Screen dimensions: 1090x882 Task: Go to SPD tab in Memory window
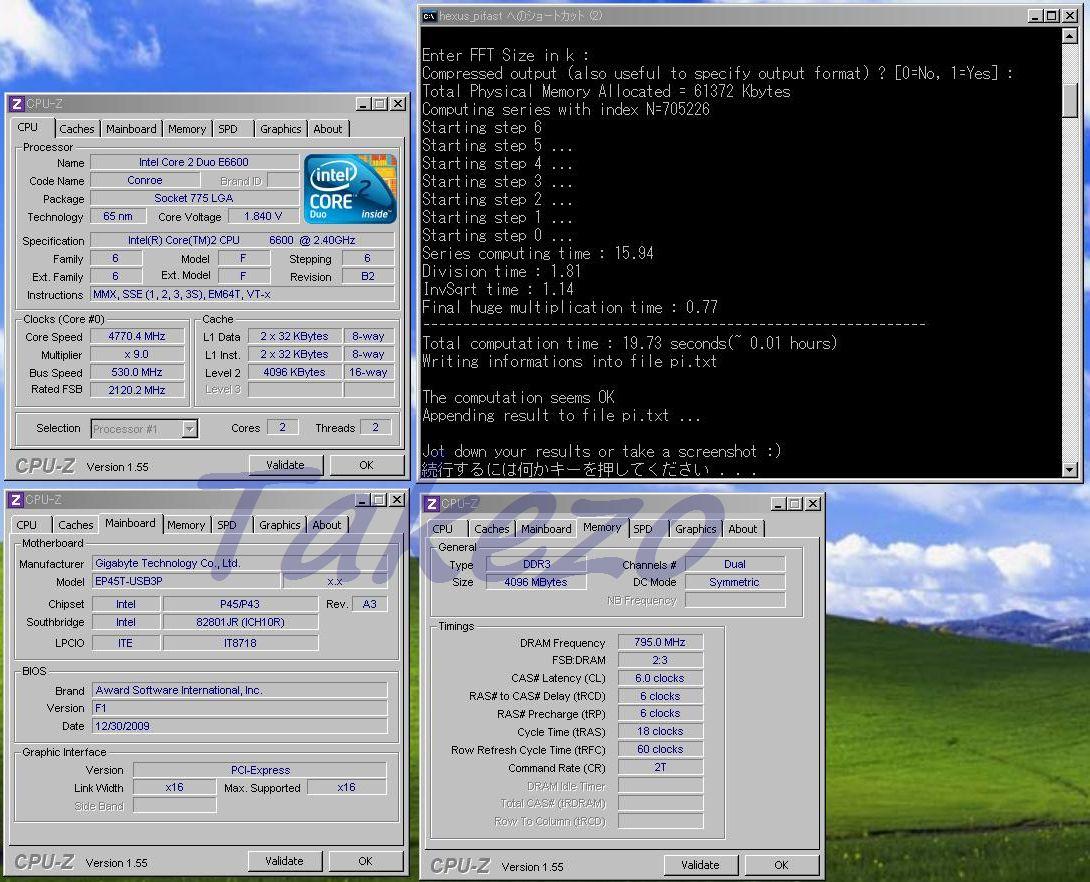coord(643,529)
